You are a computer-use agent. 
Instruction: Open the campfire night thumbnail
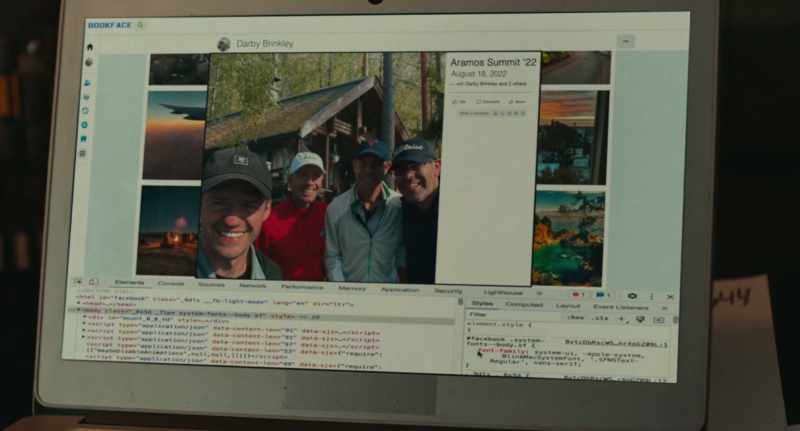168,231
